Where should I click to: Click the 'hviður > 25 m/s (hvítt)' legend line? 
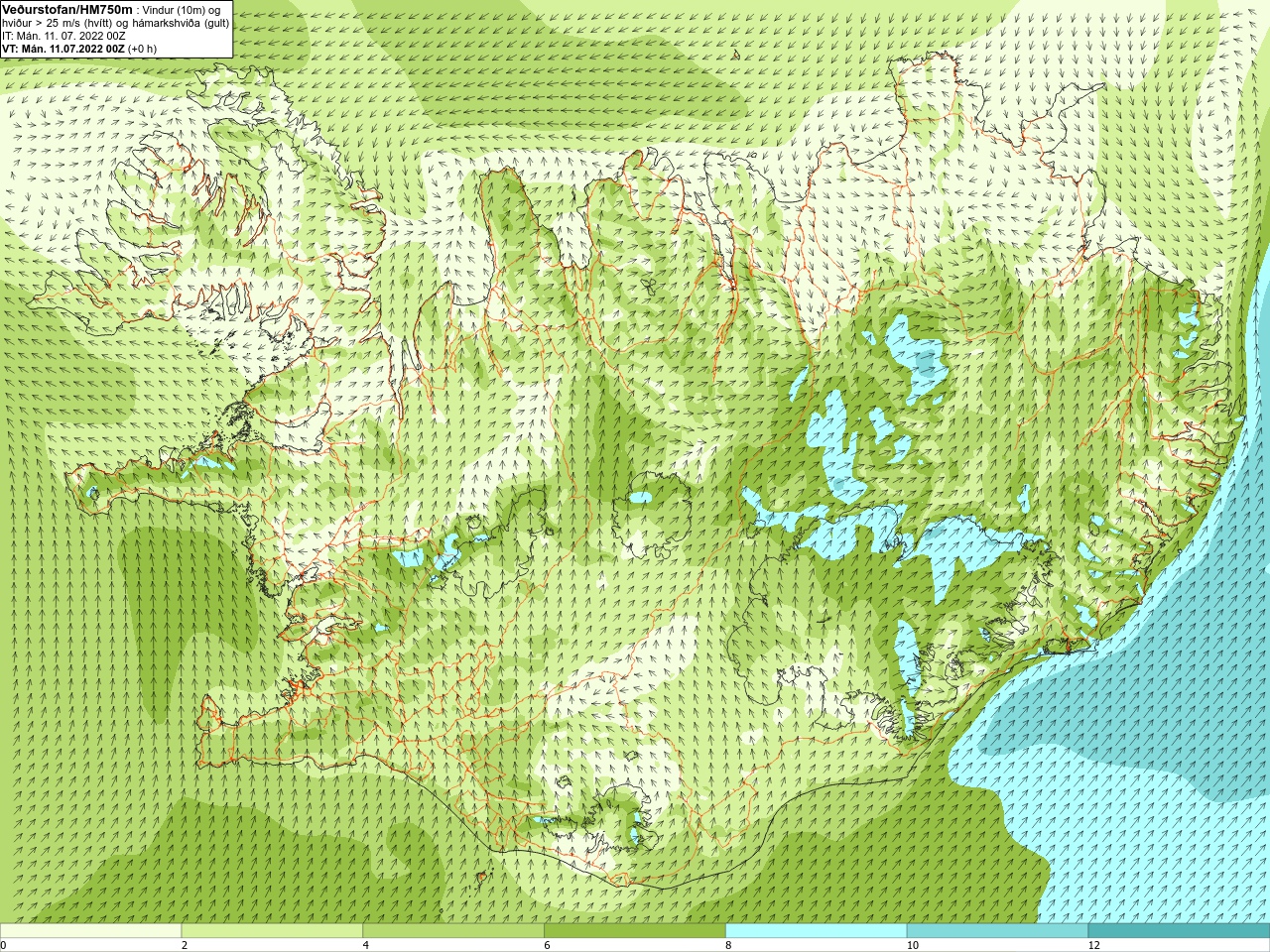pyautogui.click(x=59, y=23)
